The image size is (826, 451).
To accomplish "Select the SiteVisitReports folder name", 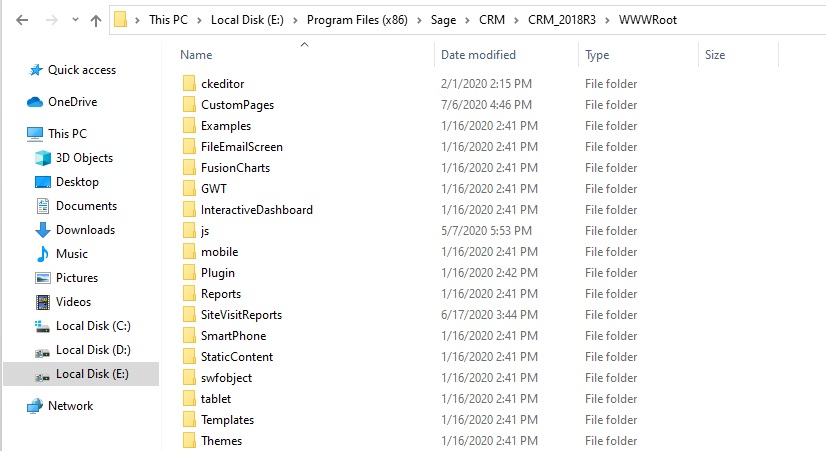I will (x=241, y=315).
